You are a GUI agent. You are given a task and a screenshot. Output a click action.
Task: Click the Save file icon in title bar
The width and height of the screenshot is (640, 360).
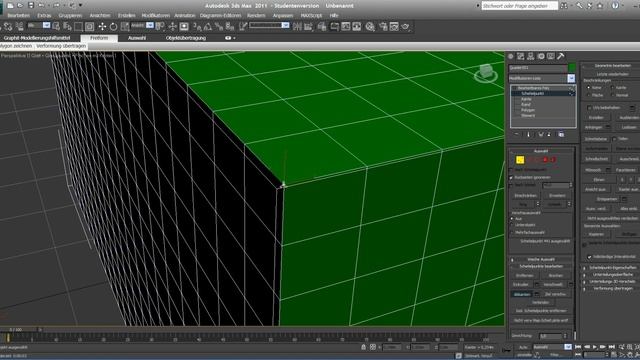click(x=31, y=5)
